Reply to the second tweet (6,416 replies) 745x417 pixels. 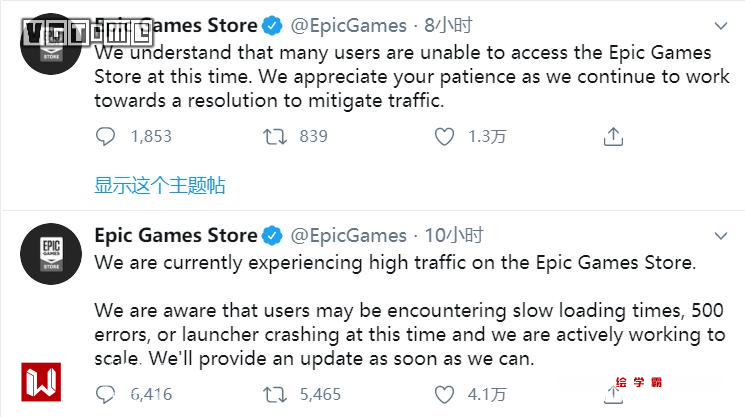point(106,393)
